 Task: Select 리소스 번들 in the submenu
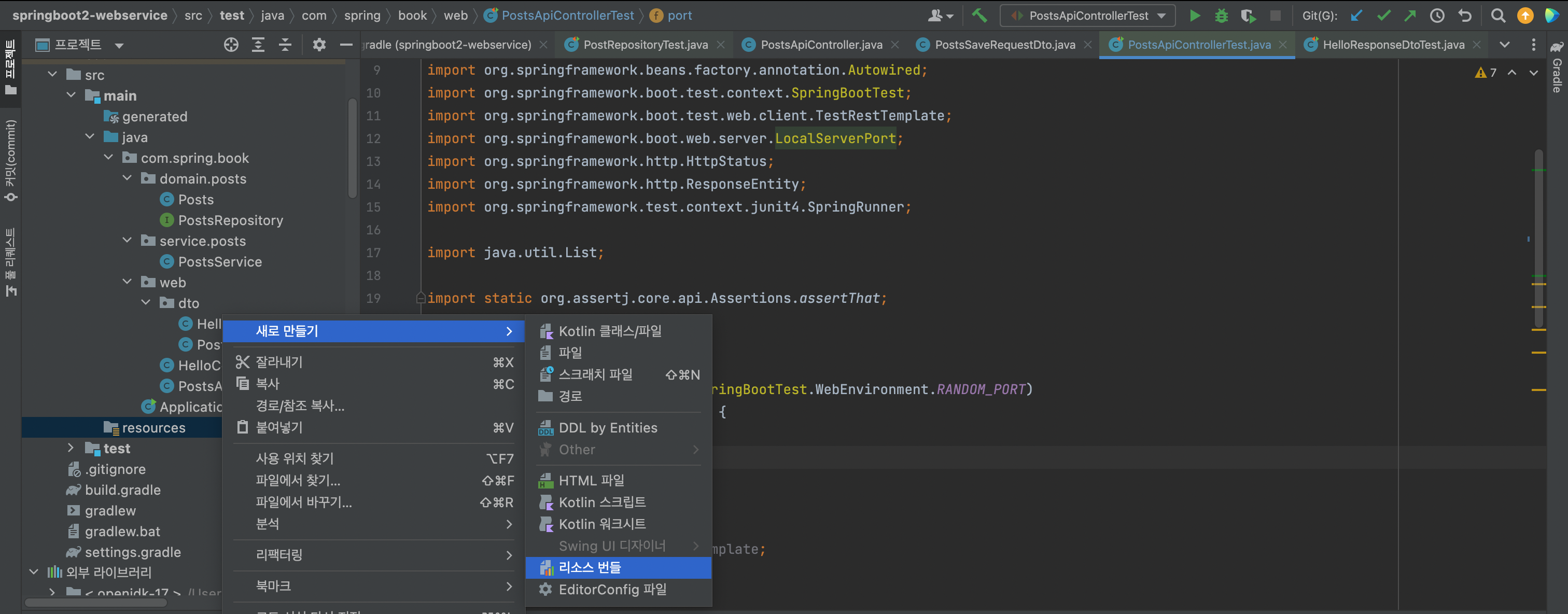[618, 567]
